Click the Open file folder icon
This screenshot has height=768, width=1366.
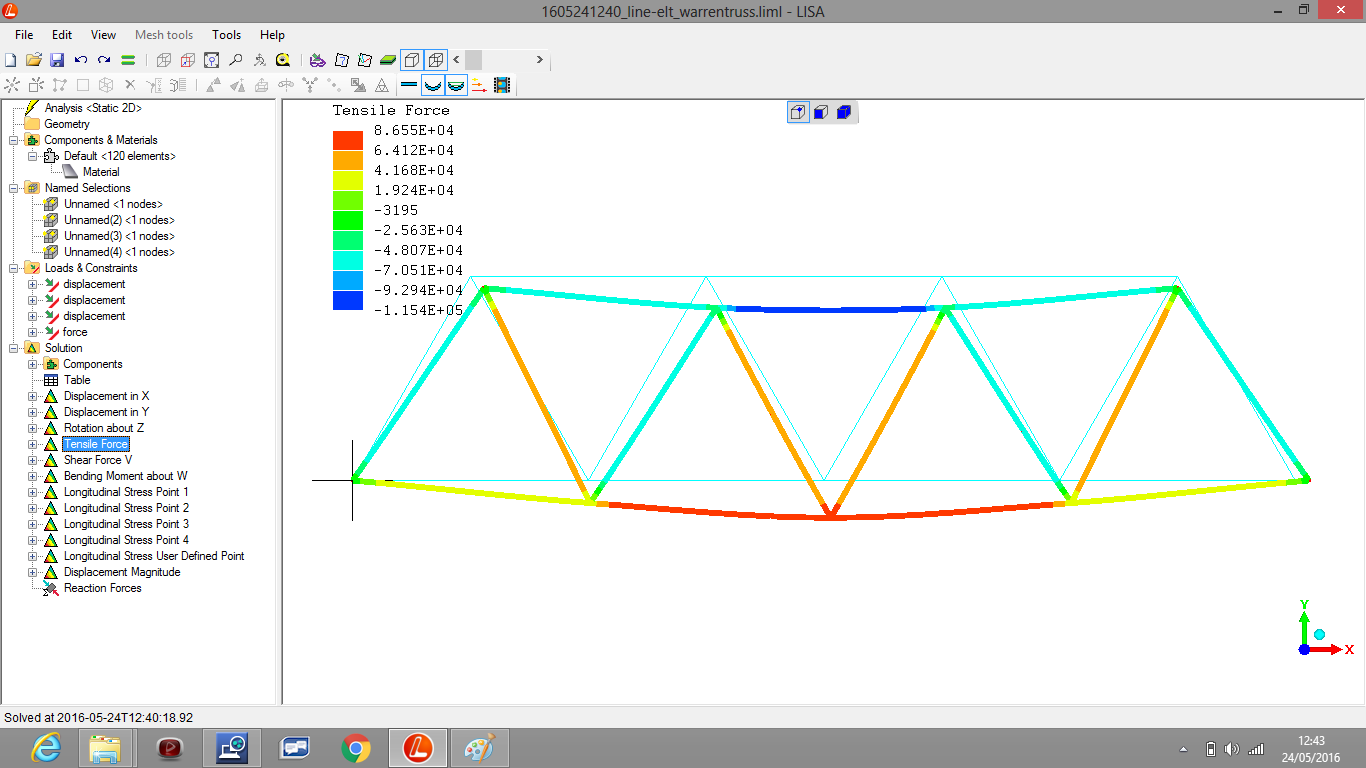point(34,60)
